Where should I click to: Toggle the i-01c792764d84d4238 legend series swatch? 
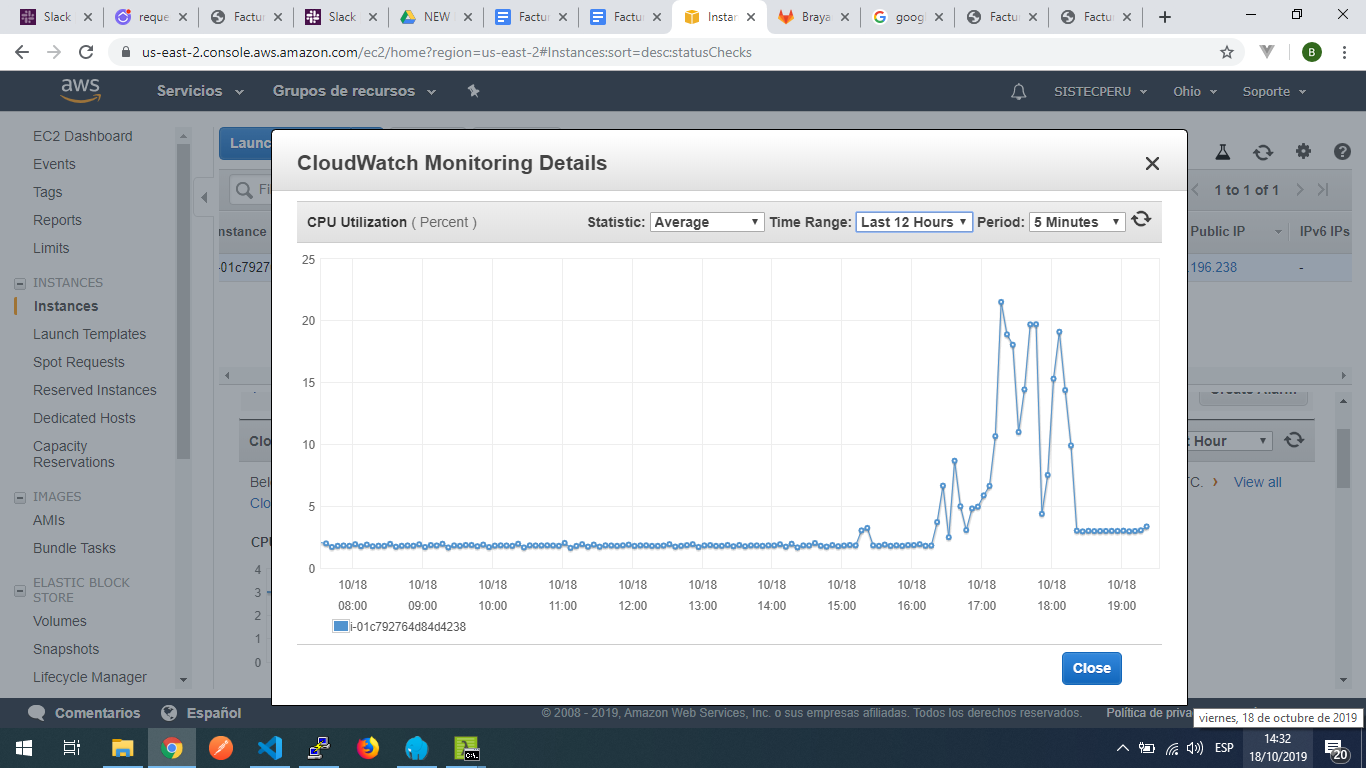[341, 627]
